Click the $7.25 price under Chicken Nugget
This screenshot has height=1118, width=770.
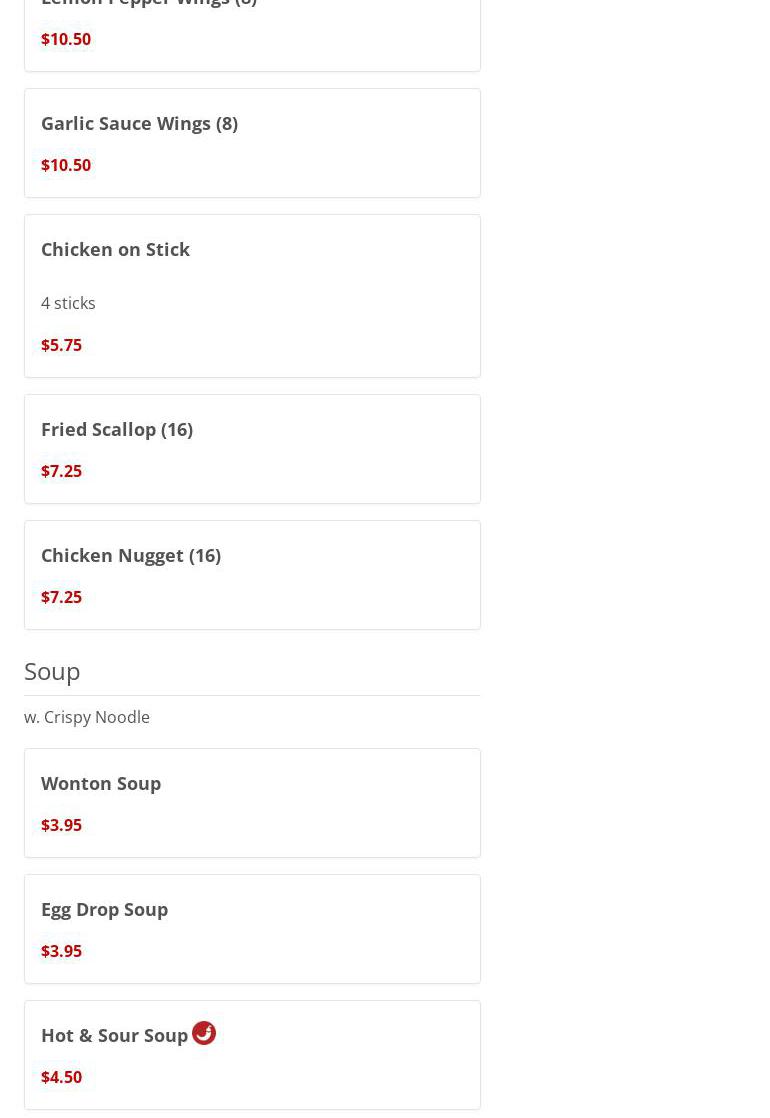(61, 597)
